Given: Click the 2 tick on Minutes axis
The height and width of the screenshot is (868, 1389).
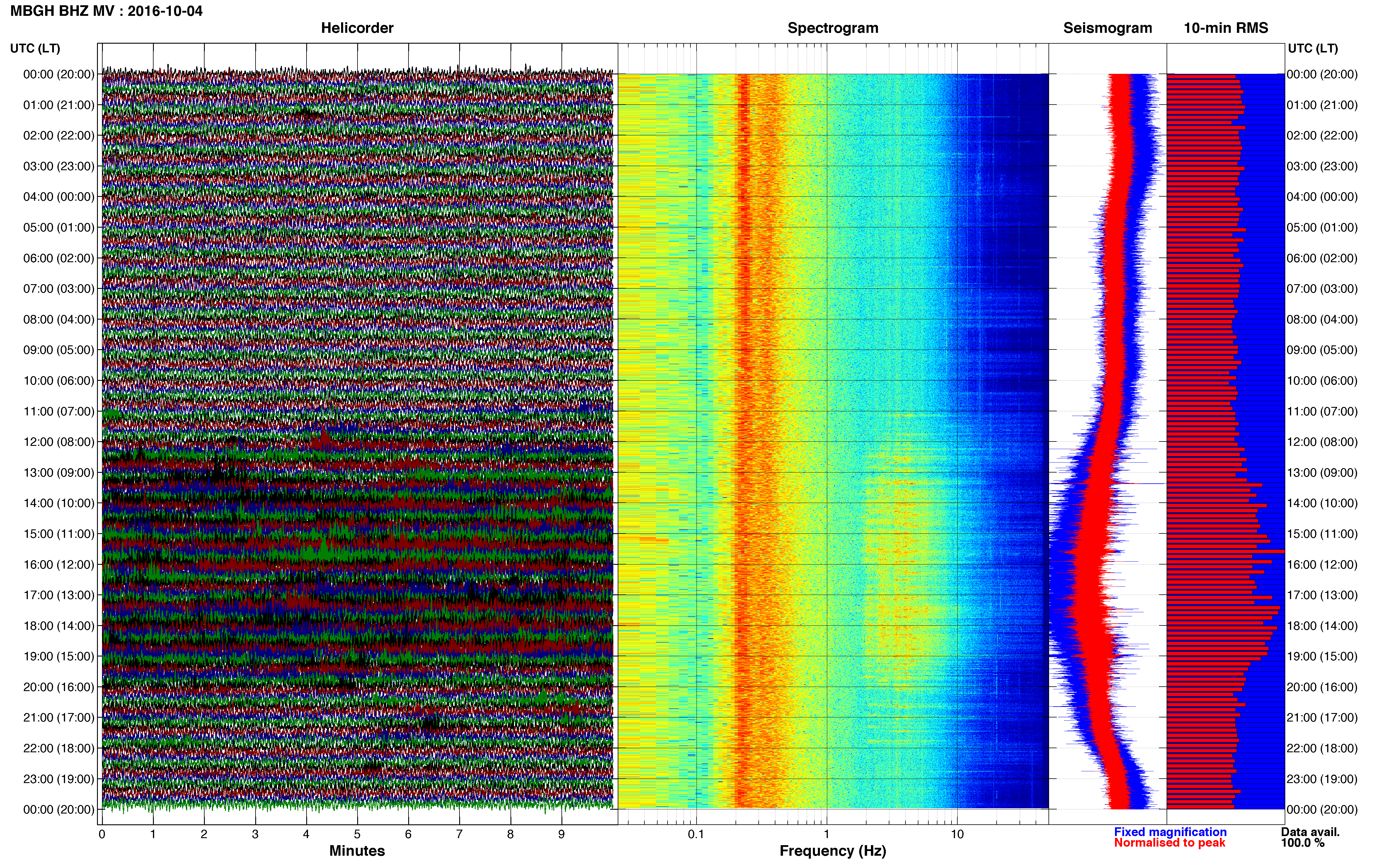Looking at the screenshot, I should click(204, 834).
